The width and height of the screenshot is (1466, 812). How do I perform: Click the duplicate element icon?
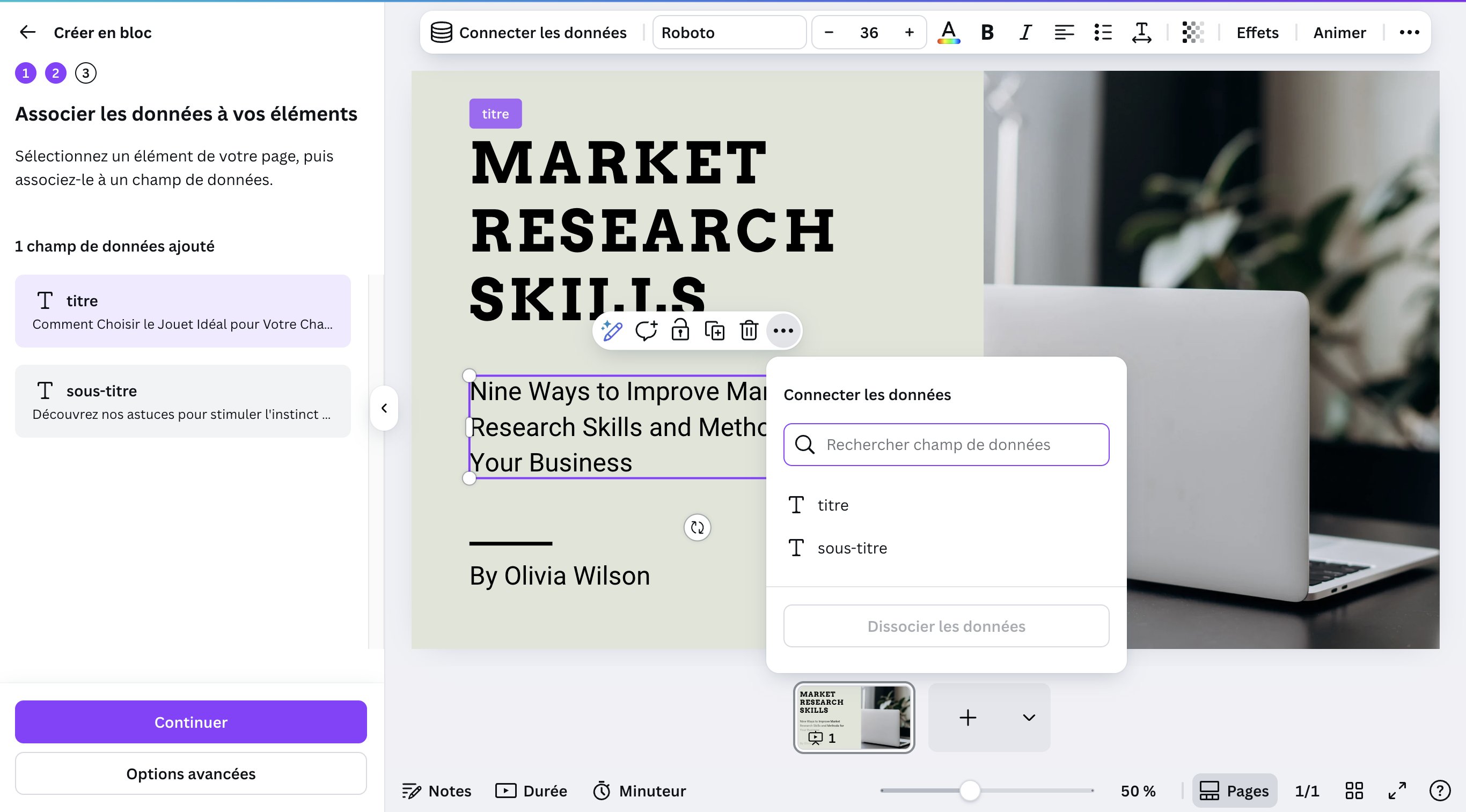click(714, 330)
